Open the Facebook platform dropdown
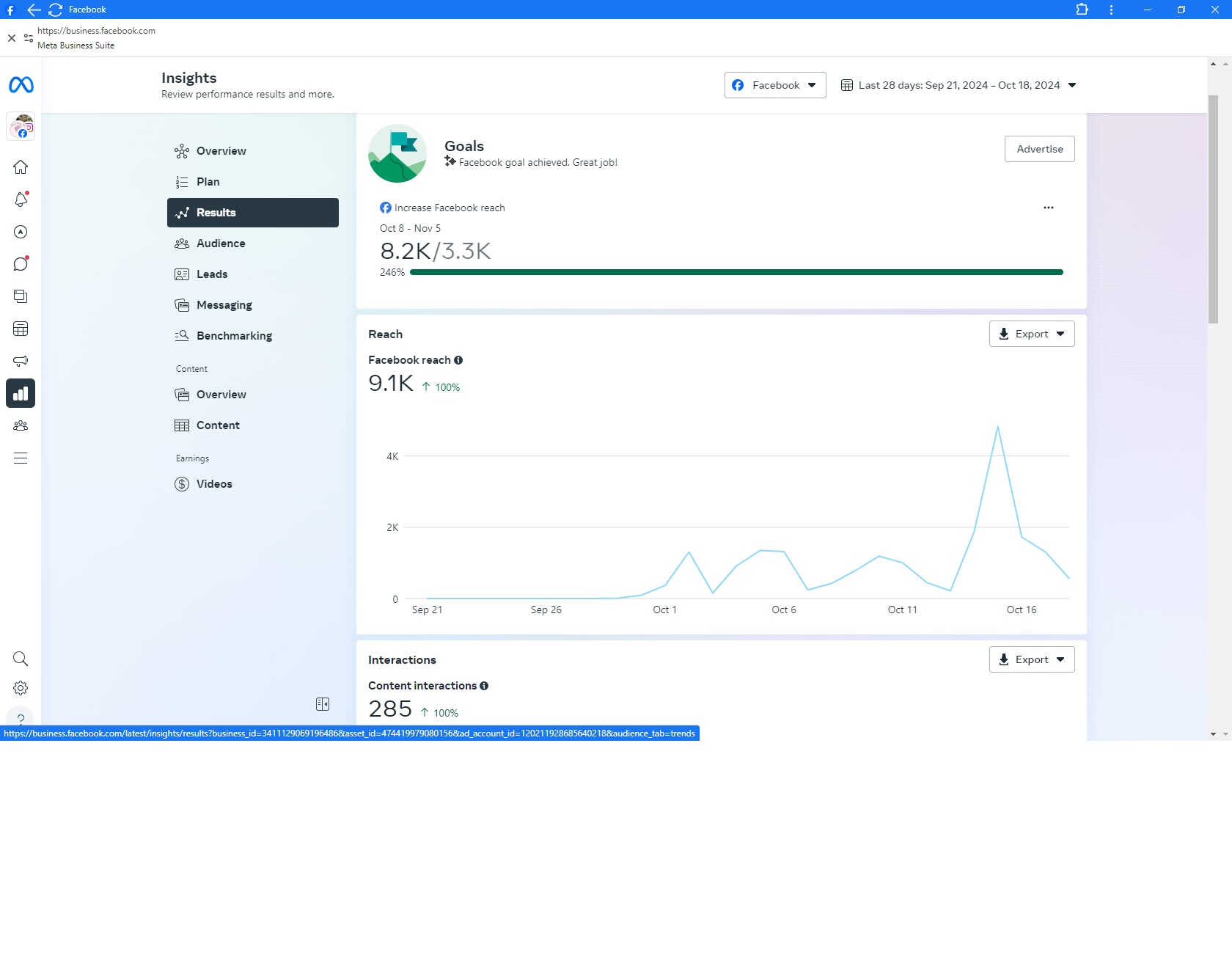This screenshot has height=955, width=1232. 775,85
